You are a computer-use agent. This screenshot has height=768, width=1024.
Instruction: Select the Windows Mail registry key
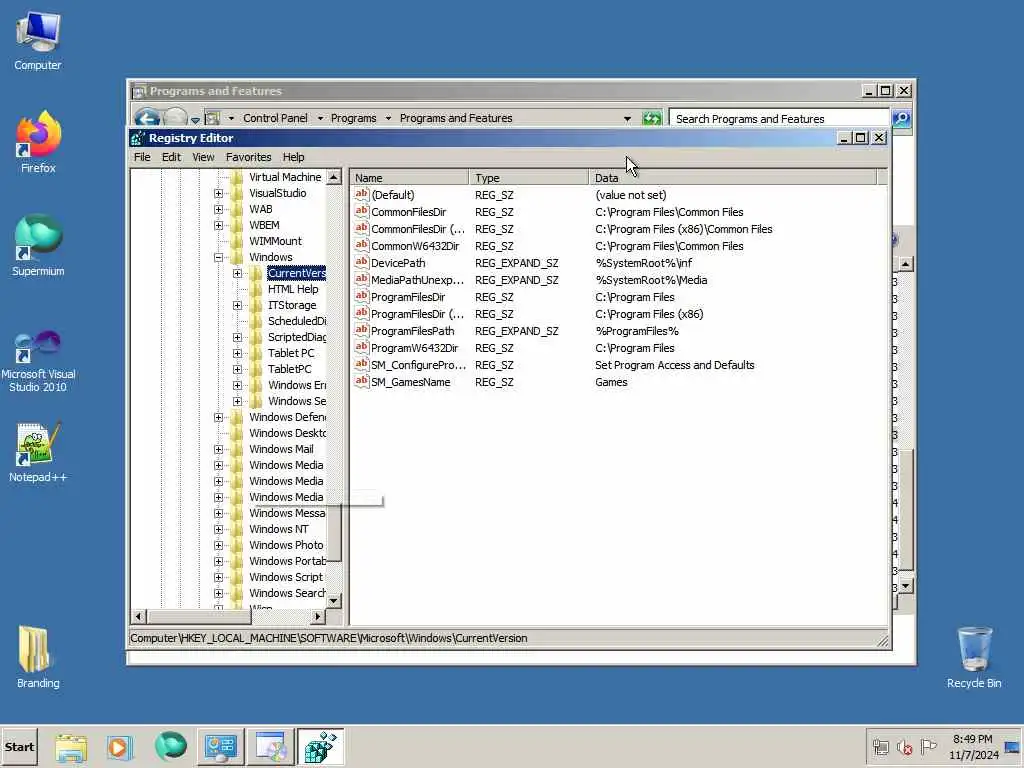(x=281, y=449)
